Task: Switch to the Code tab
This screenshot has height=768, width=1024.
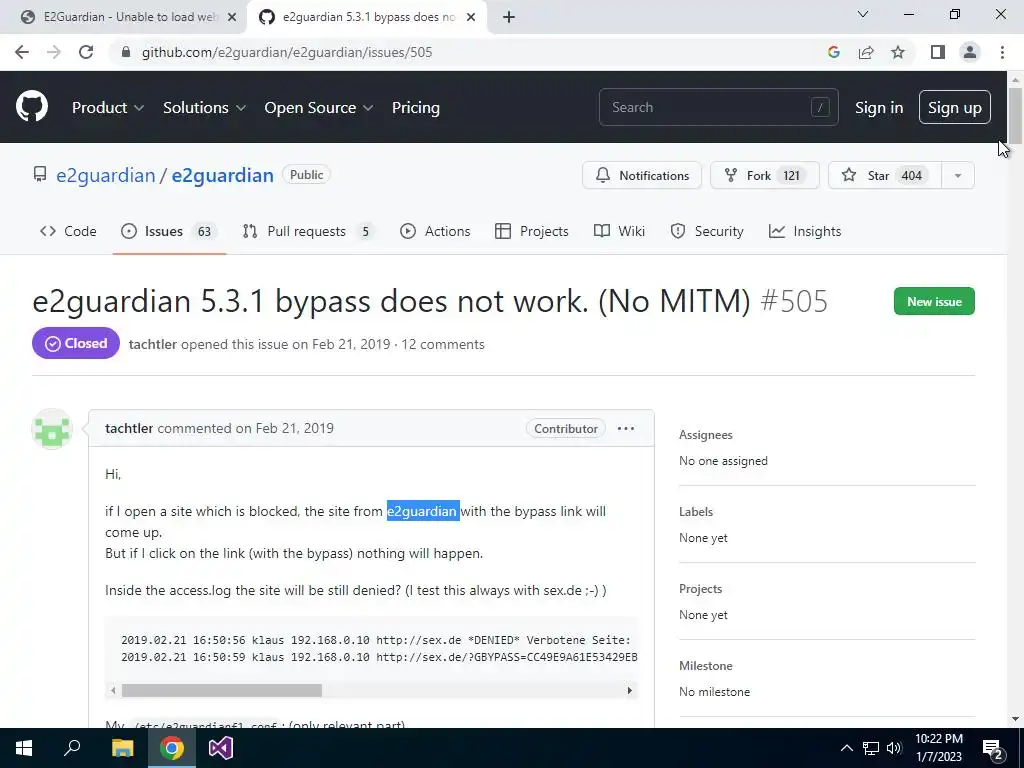Action: pyautogui.click(x=68, y=231)
